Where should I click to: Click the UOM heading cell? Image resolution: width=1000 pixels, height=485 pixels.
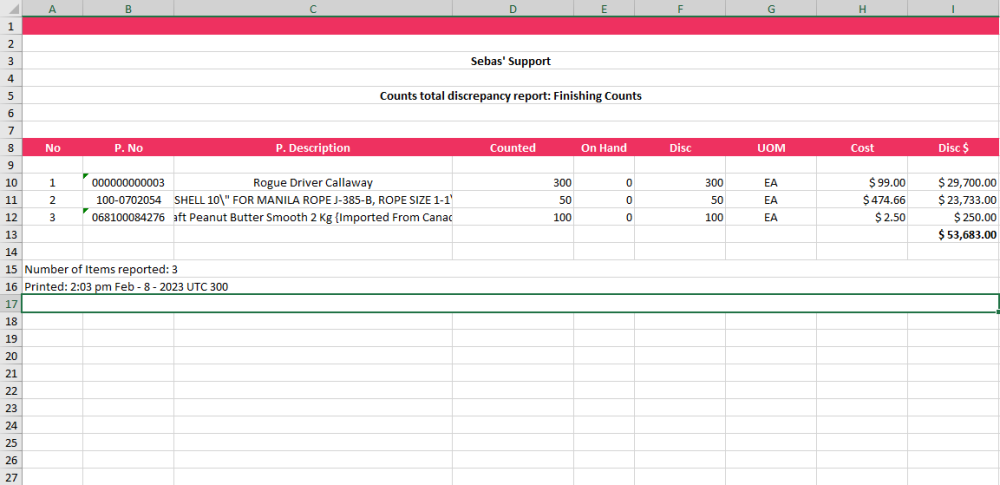pos(771,147)
